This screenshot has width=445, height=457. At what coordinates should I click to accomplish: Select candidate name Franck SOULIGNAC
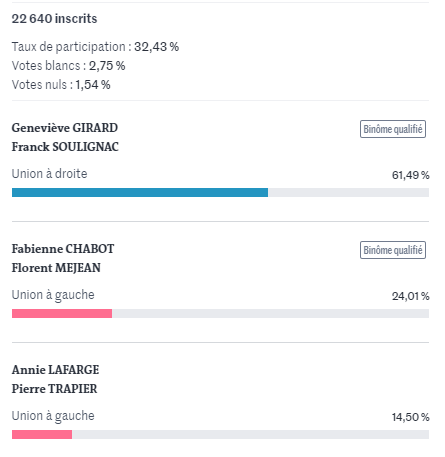[65, 147]
